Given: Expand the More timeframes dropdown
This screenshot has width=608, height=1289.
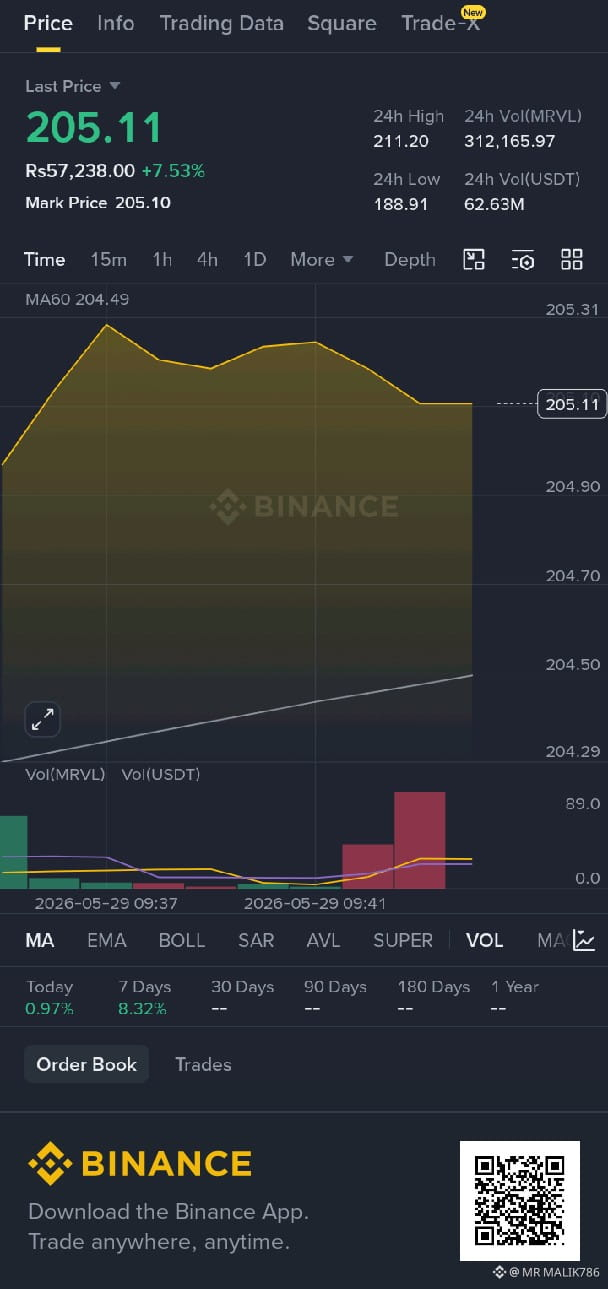Looking at the screenshot, I should (x=322, y=260).
